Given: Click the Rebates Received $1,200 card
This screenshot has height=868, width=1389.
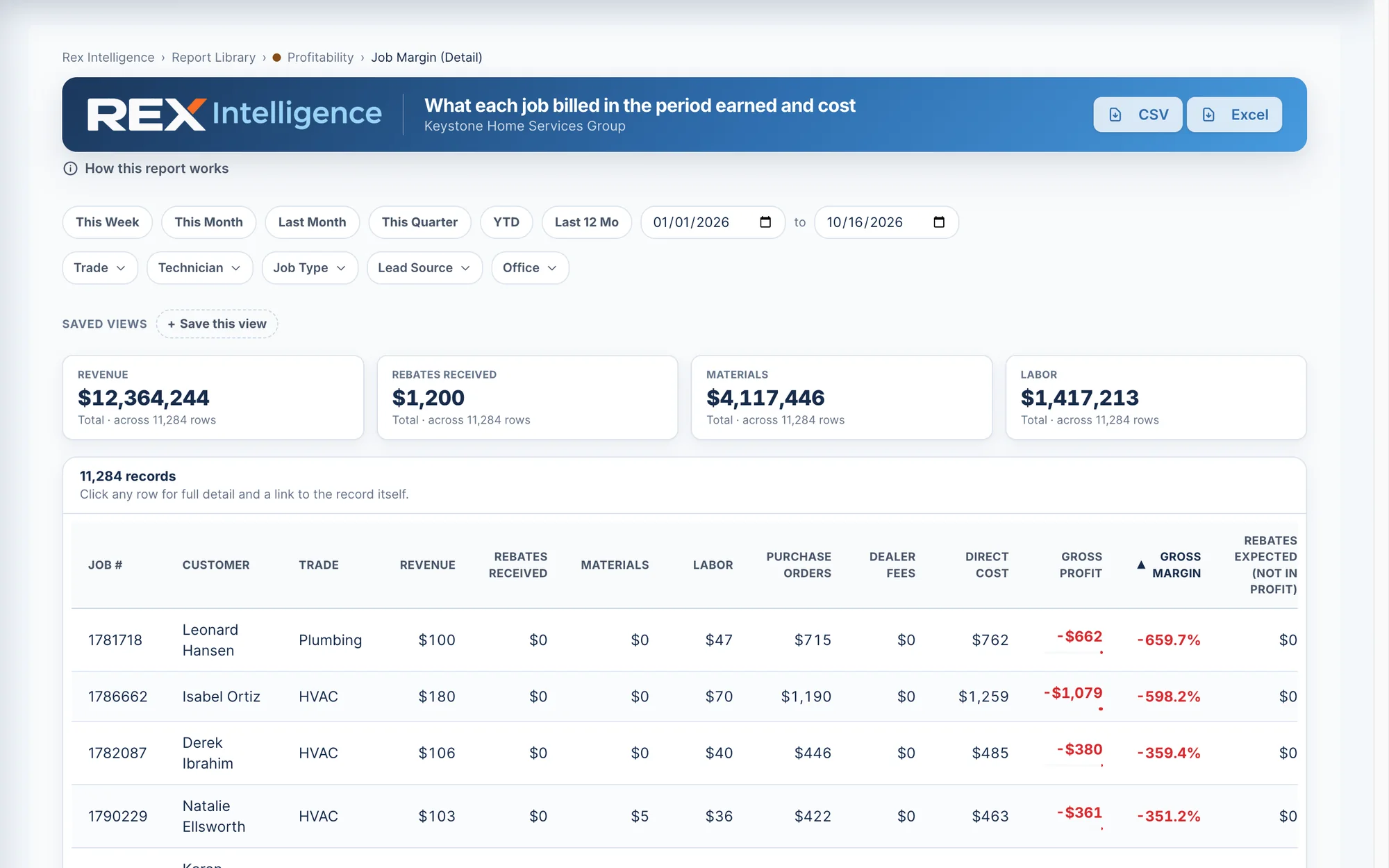Looking at the screenshot, I should [x=527, y=397].
